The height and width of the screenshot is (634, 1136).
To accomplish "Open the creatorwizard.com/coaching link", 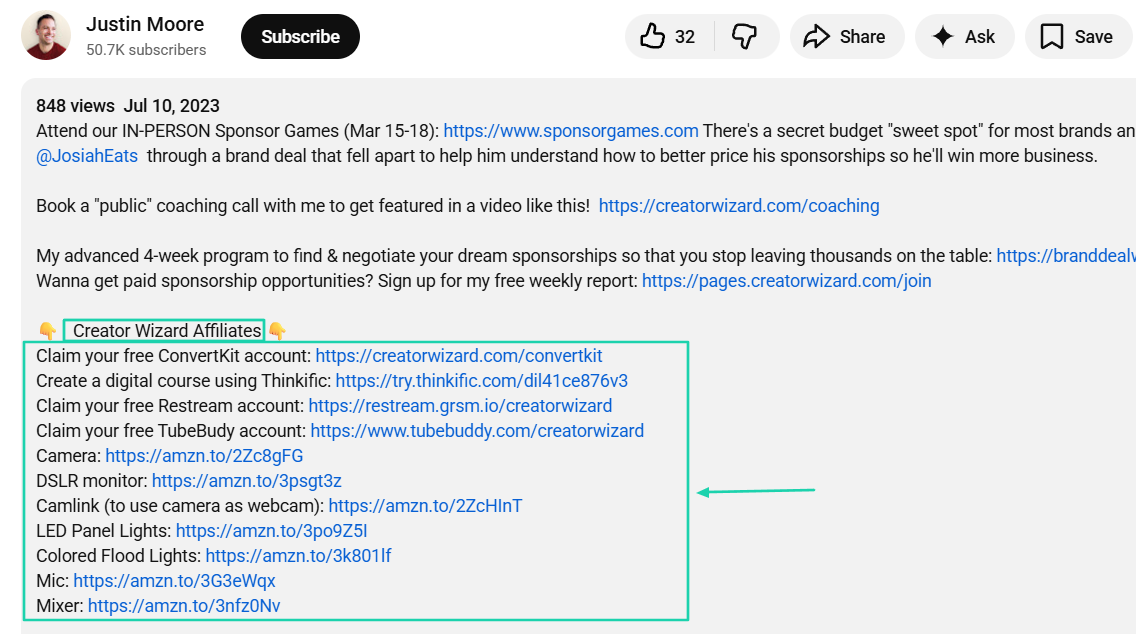I will 739,206.
